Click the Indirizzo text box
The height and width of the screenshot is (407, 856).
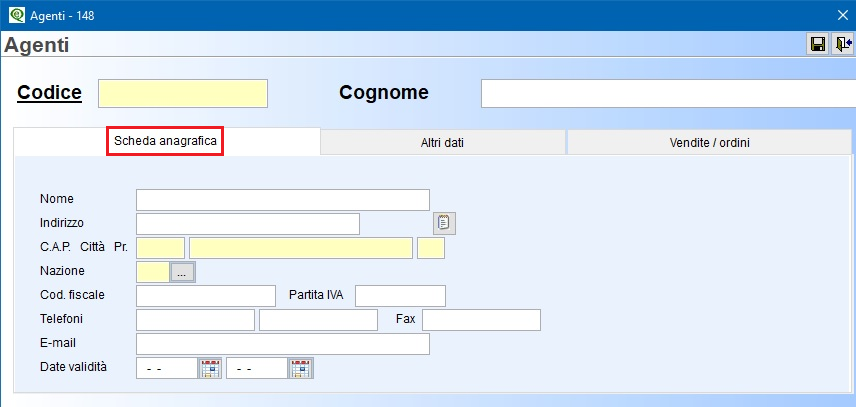[248, 224]
